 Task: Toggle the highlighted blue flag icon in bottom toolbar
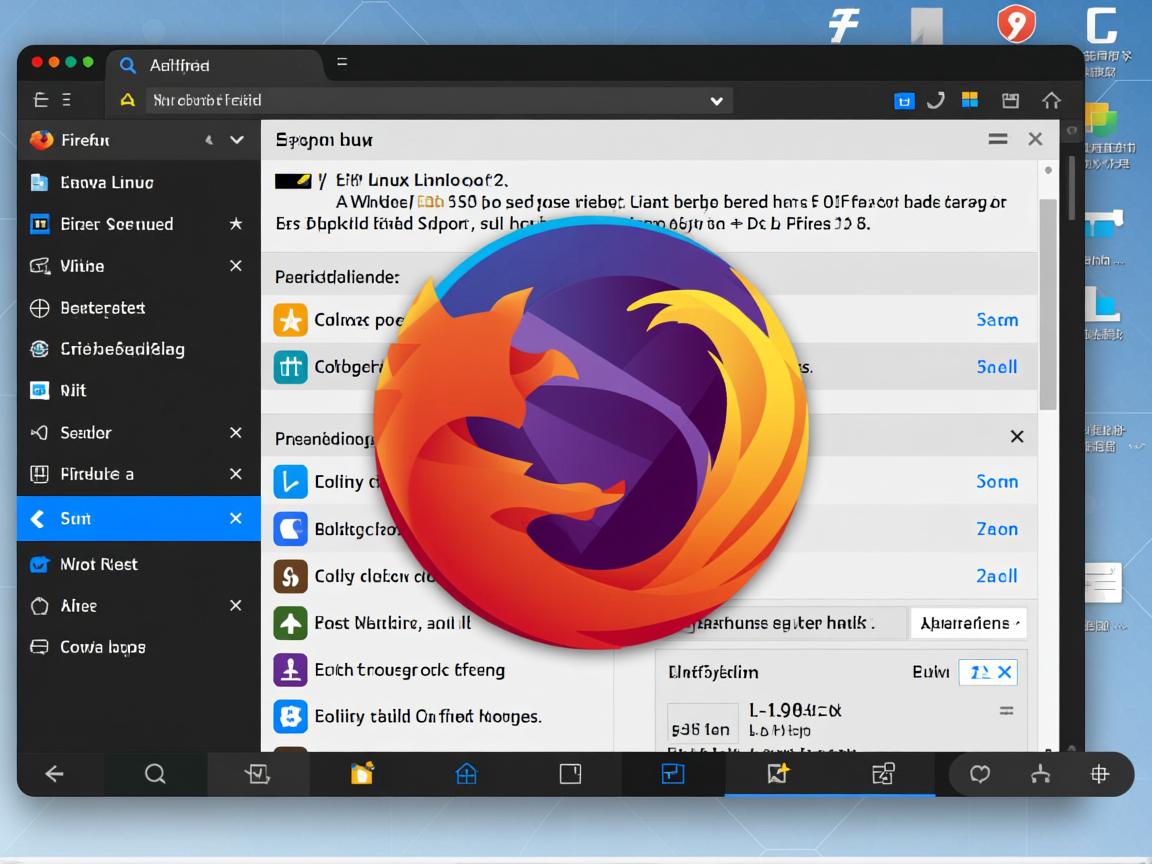pos(672,773)
